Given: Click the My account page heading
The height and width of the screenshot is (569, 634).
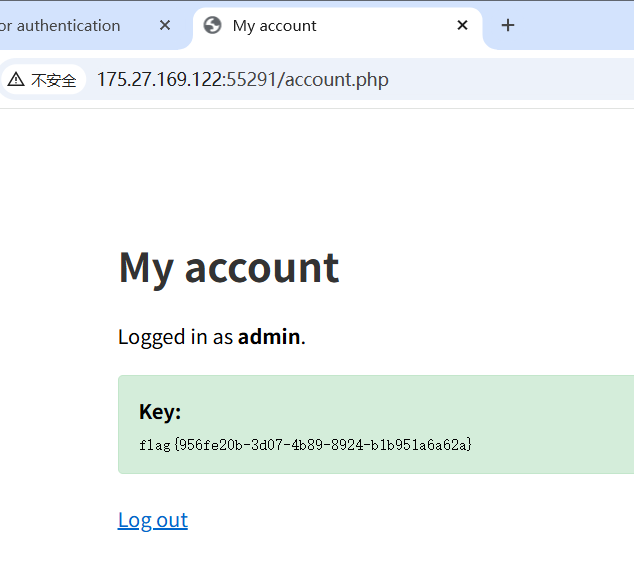Looking at the screenshot, I should pyautogui.click(x=229, y=268).
